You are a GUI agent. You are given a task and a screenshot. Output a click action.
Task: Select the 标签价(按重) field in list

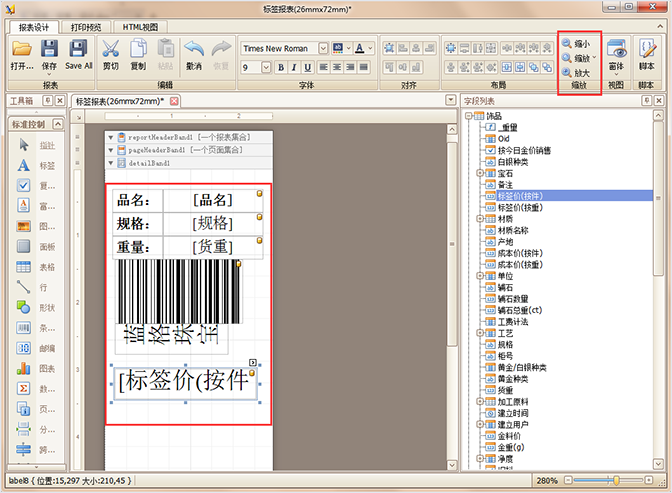[x=520, y=207]
